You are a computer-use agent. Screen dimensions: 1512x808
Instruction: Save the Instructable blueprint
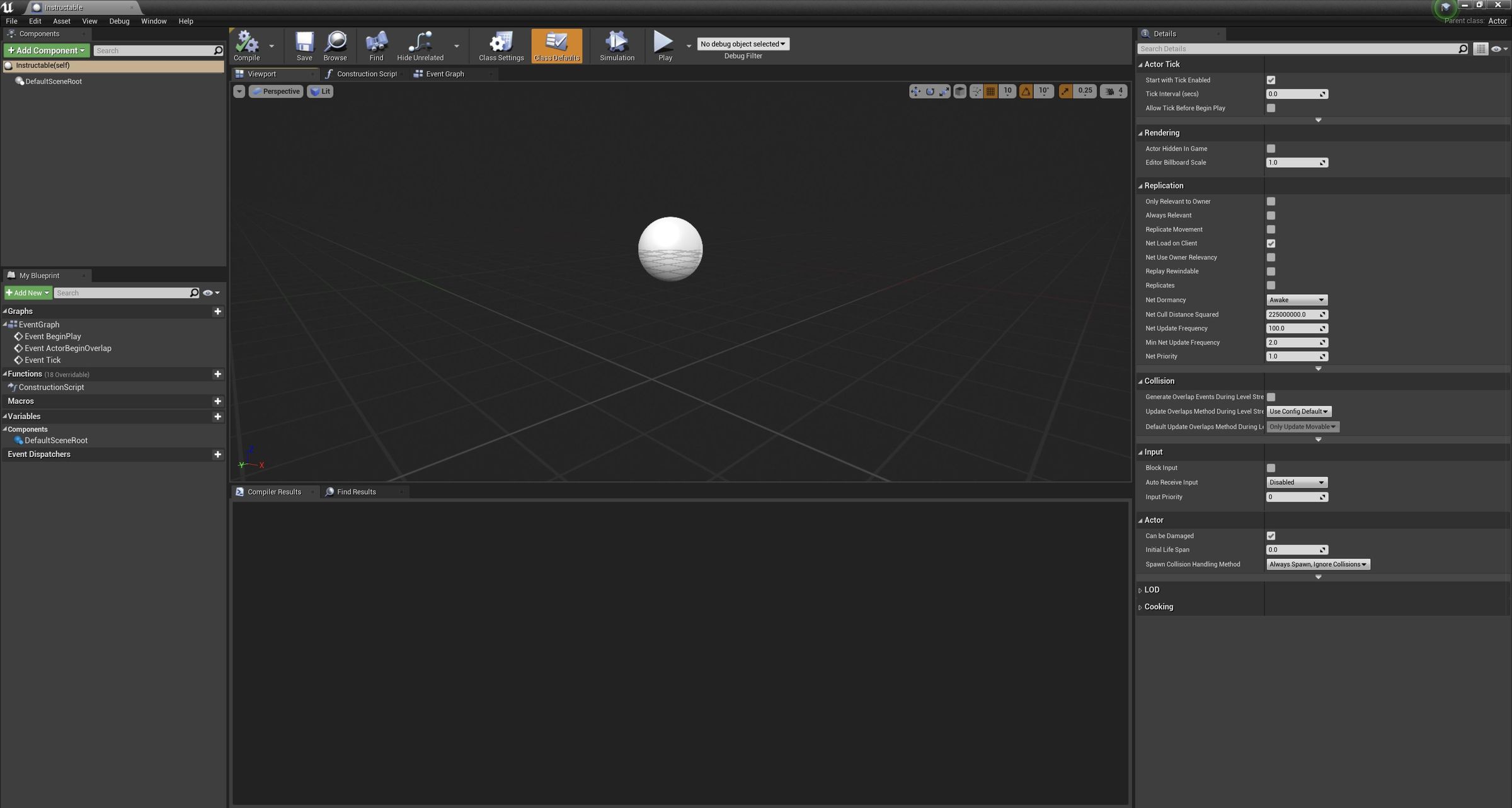(304, 46)
